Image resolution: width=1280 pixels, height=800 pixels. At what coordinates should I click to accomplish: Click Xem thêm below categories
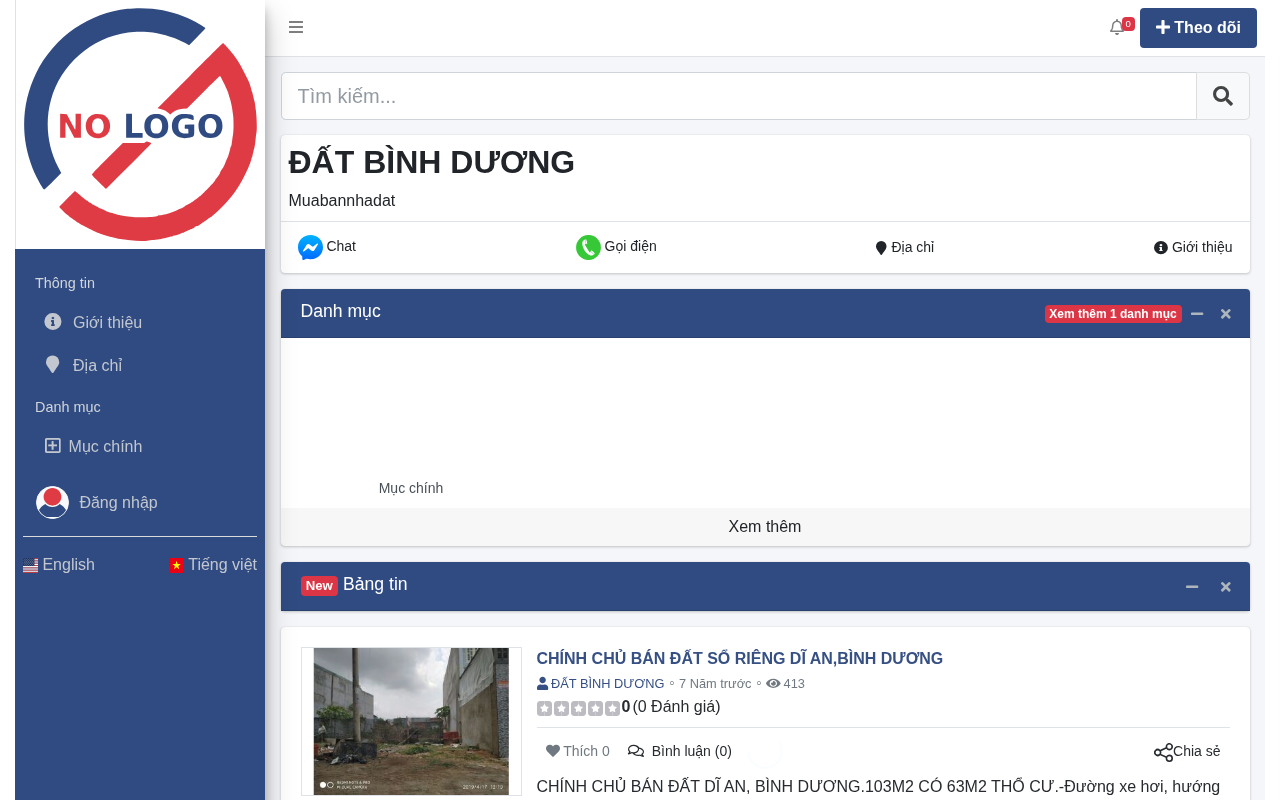(765, 527)
